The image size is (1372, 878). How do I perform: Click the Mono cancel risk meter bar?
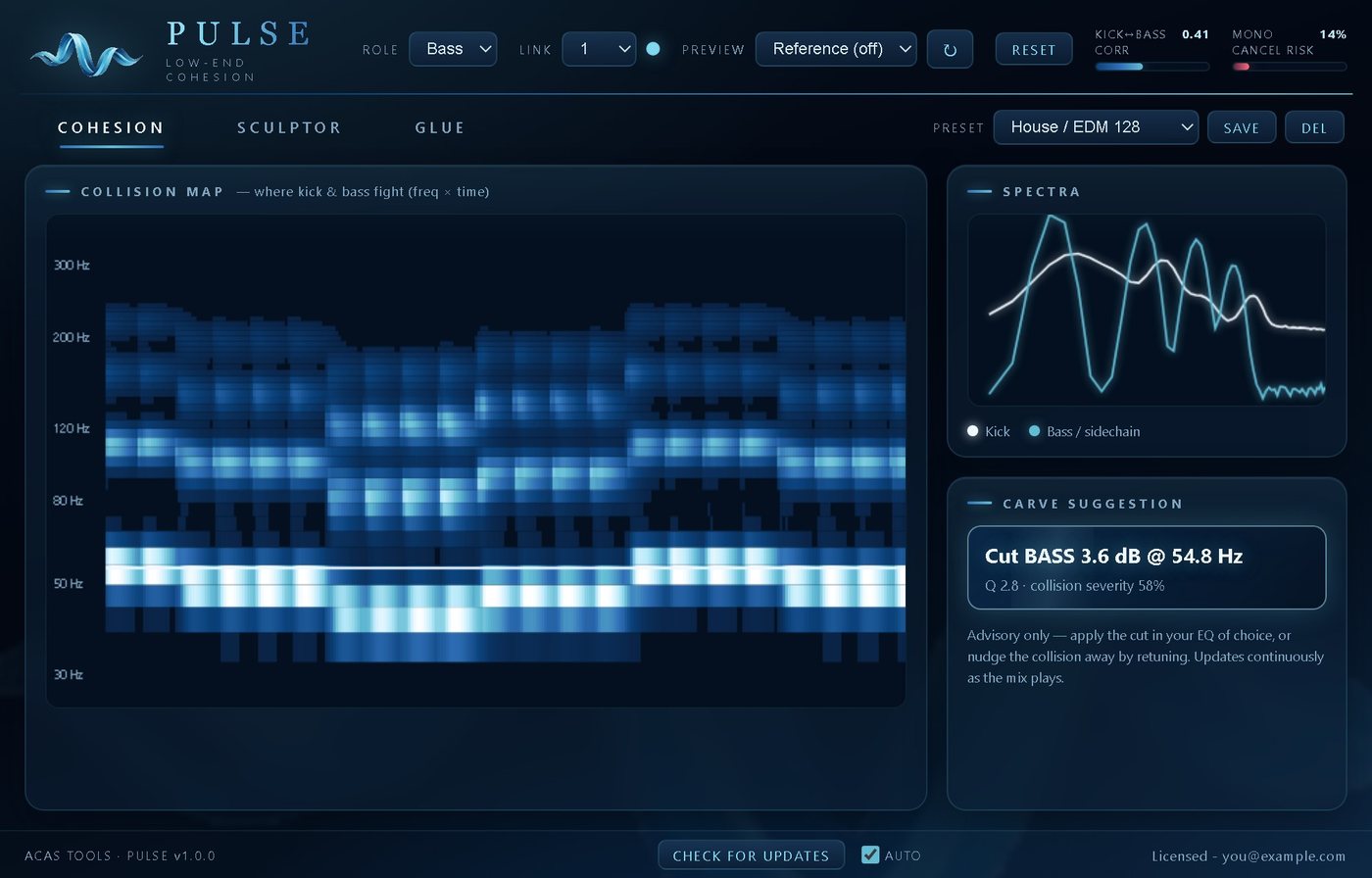click(1289, 67)
